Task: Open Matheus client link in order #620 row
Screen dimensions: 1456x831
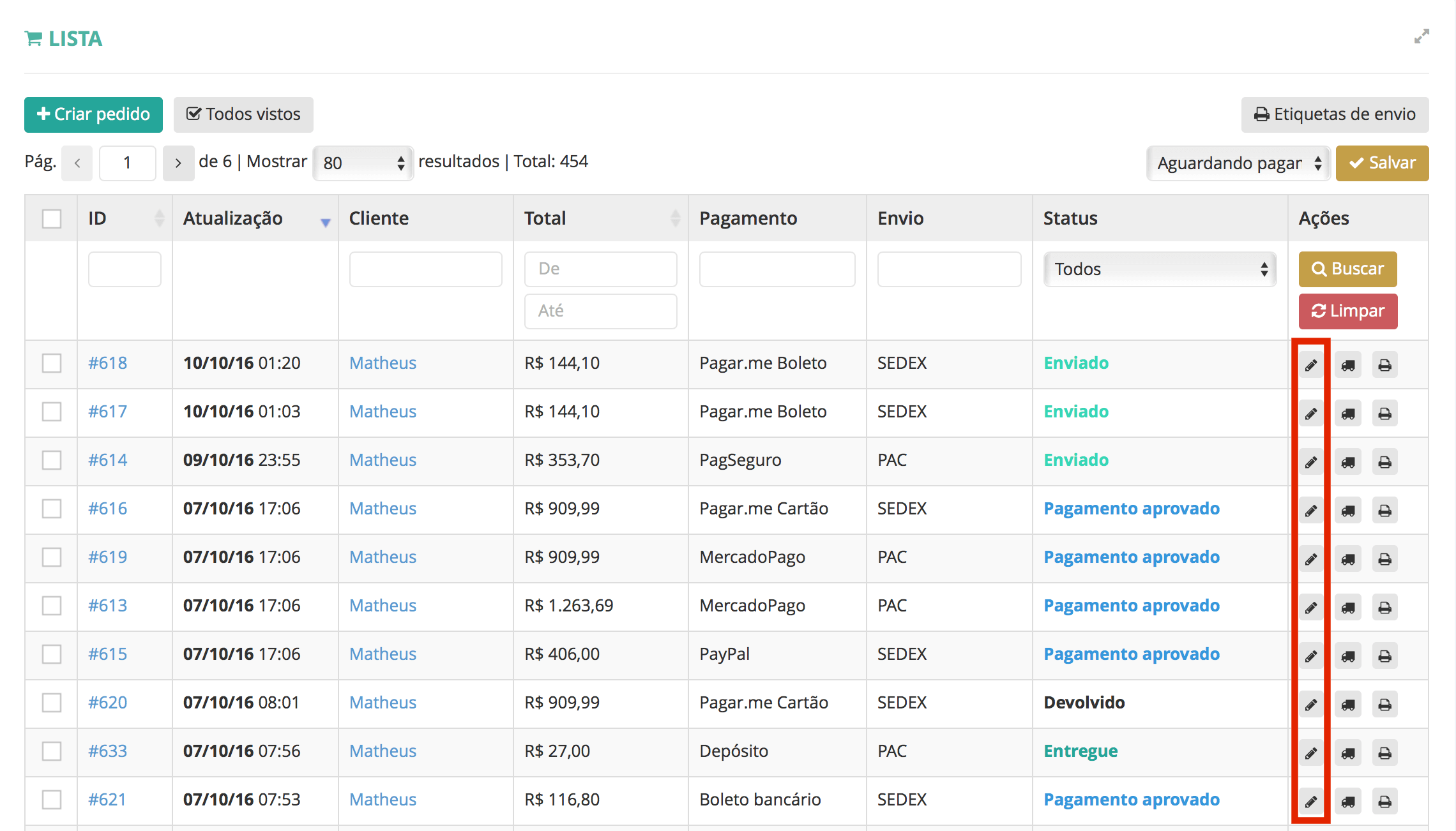Action: coord(383,703)
